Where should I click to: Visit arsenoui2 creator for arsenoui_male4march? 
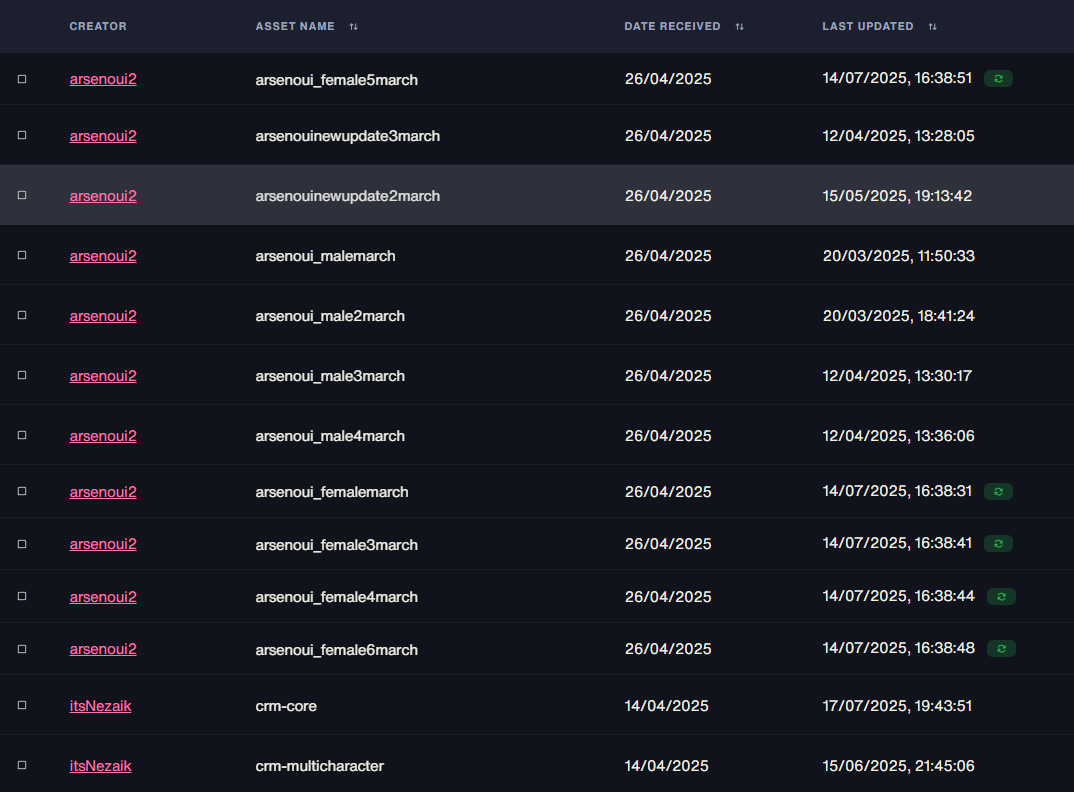coord(103,436)
